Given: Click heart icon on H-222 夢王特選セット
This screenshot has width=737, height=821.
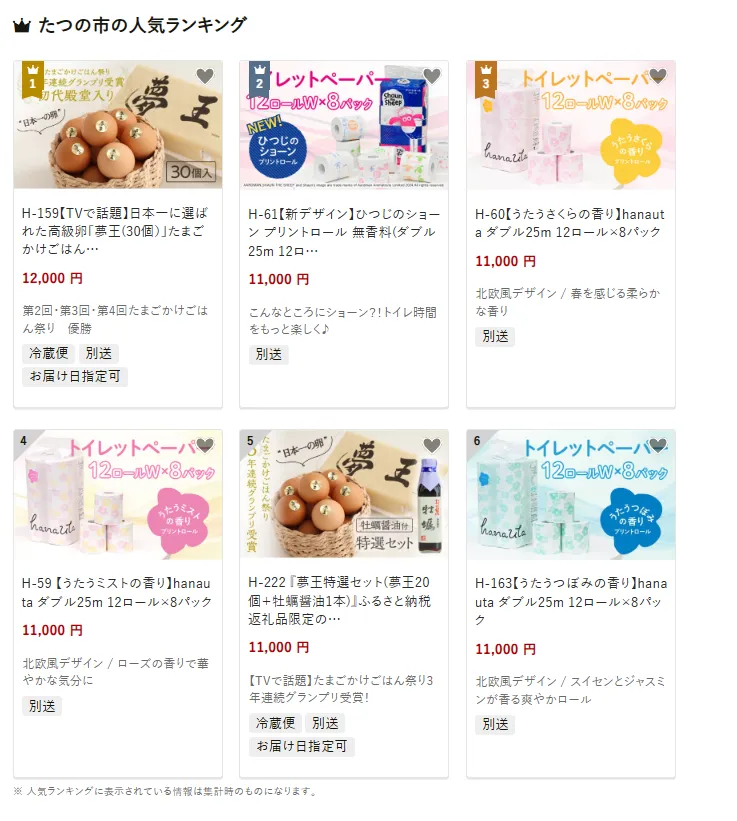Looking at the screenshot, I should tap(431, 446).
